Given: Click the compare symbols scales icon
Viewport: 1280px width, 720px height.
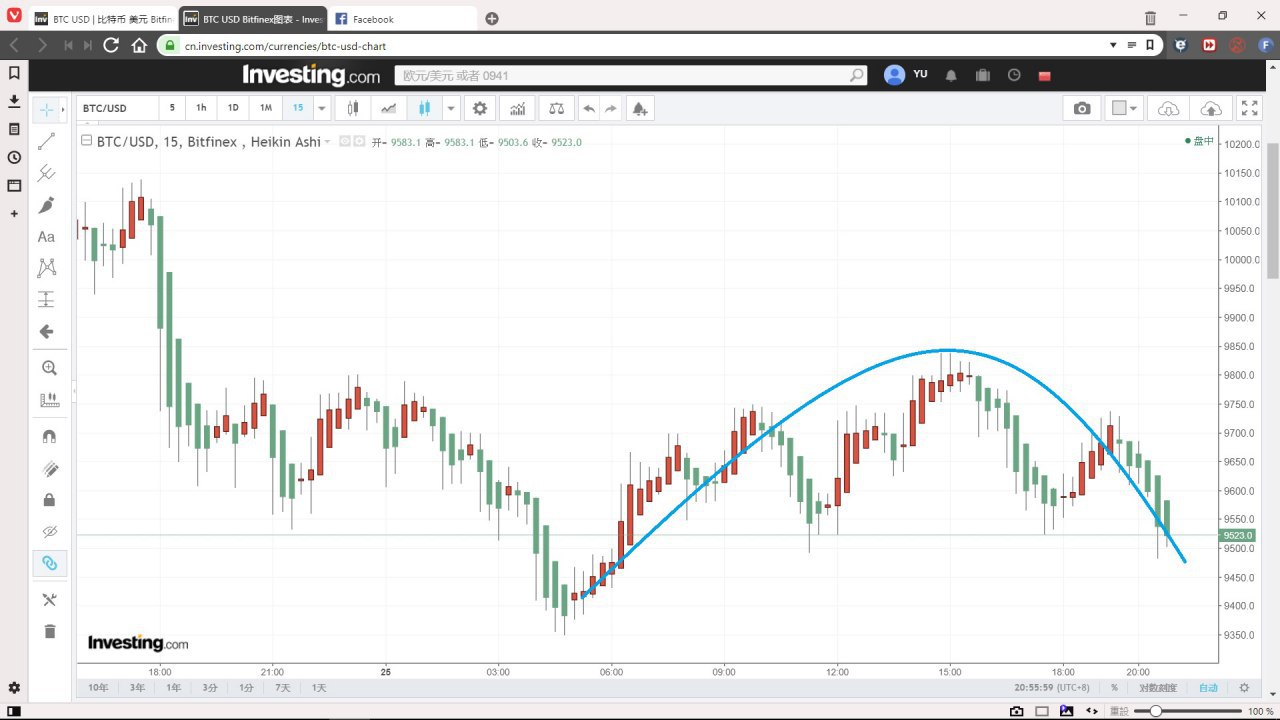Looking at the screenshot, I should [556, 108].
